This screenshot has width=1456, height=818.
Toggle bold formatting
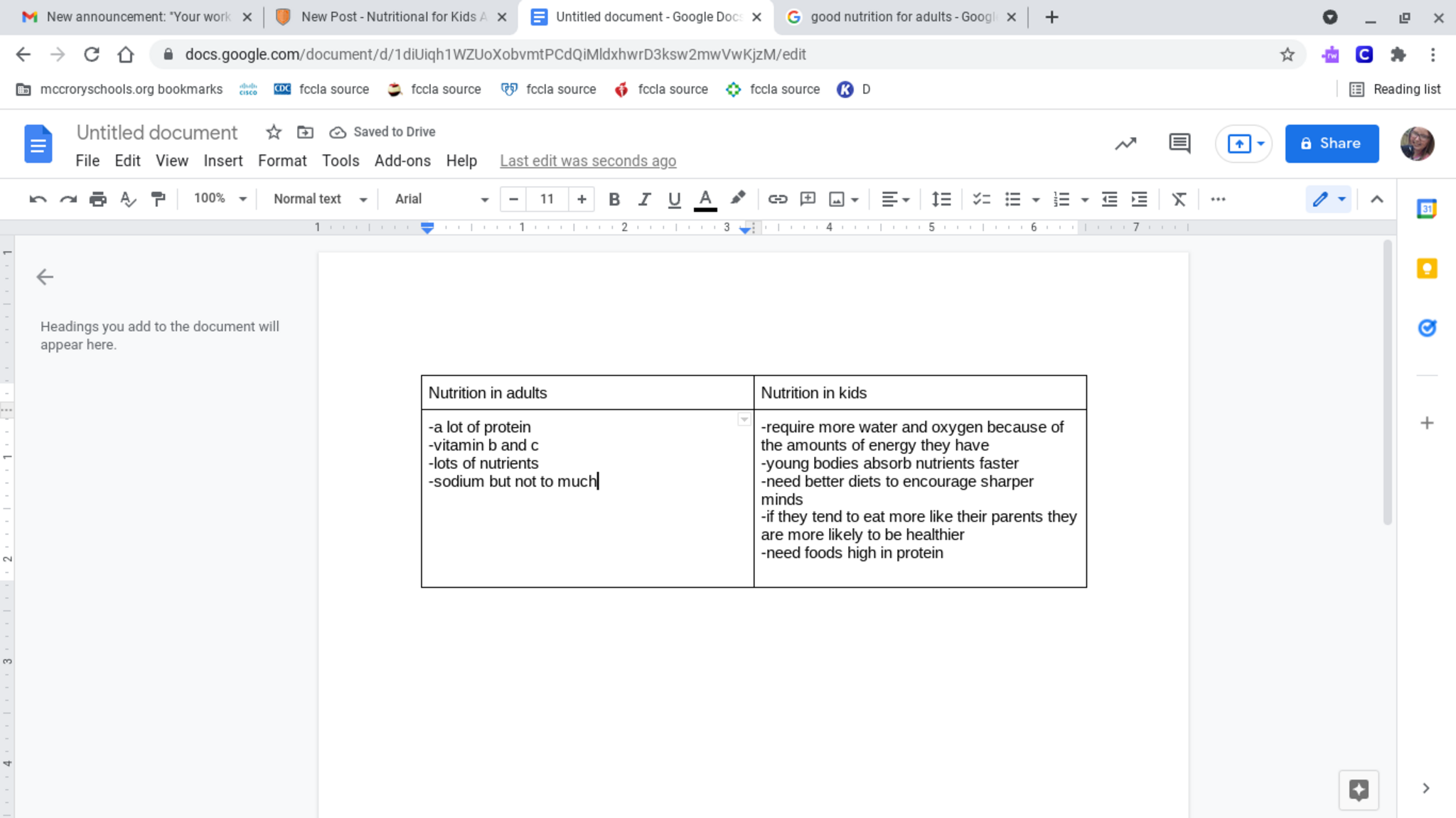614,199
